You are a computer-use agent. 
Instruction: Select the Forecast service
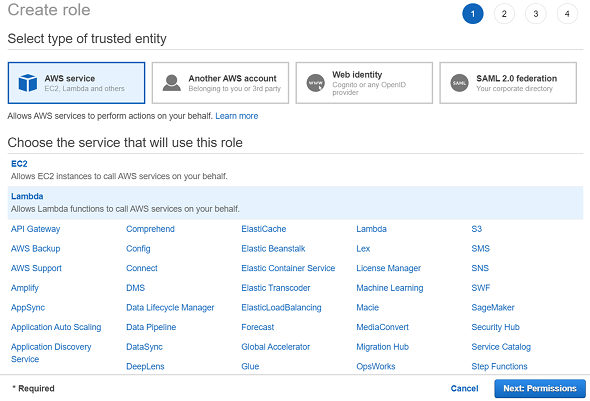(258, 327)
